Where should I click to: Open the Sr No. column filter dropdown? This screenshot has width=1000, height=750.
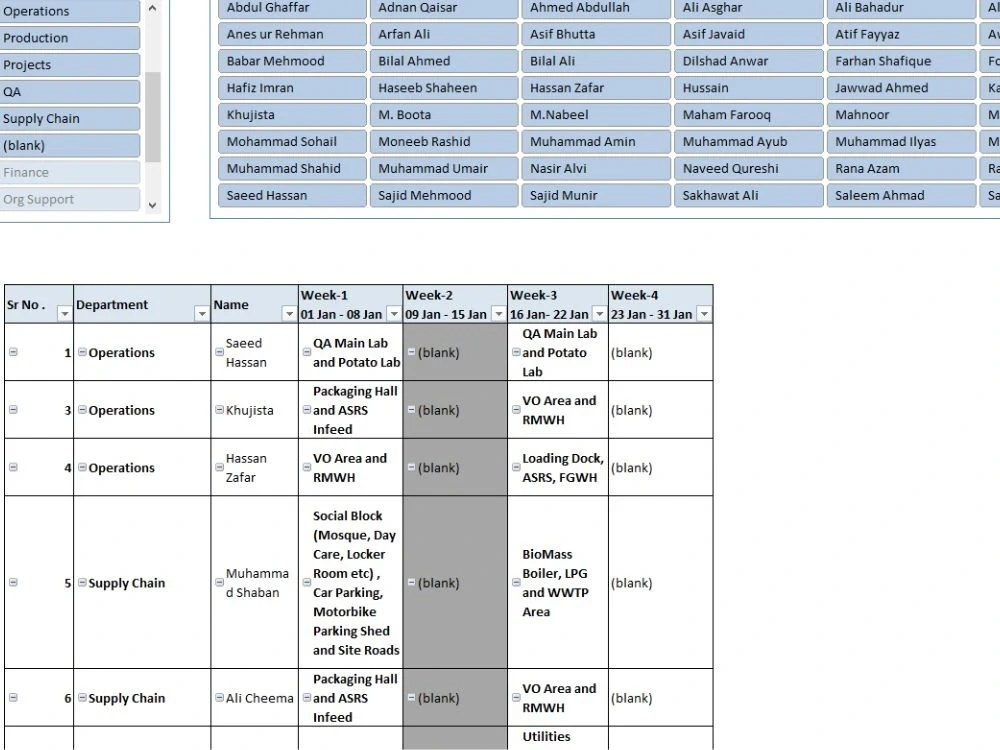click(x=64, y=314)
